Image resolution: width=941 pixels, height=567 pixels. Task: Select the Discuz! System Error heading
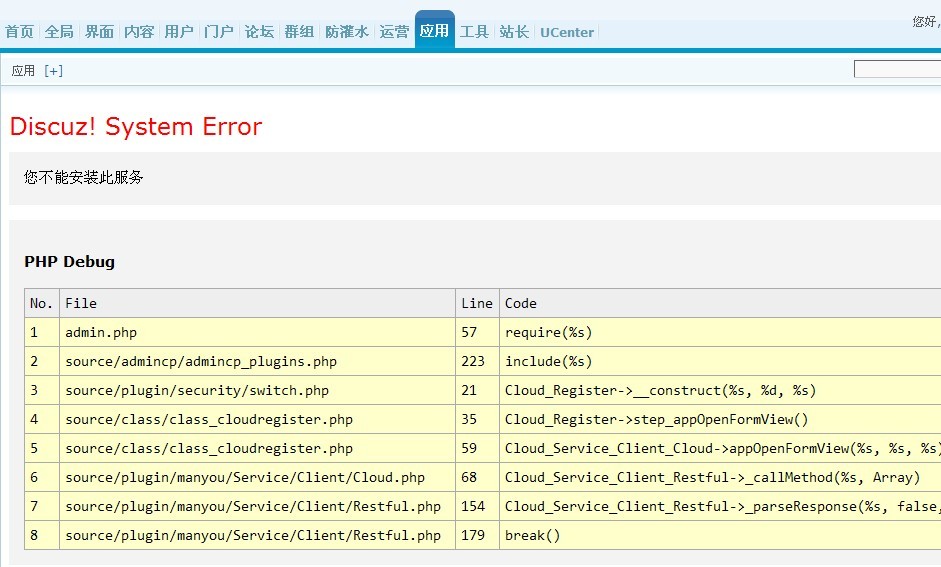(136, 127)
